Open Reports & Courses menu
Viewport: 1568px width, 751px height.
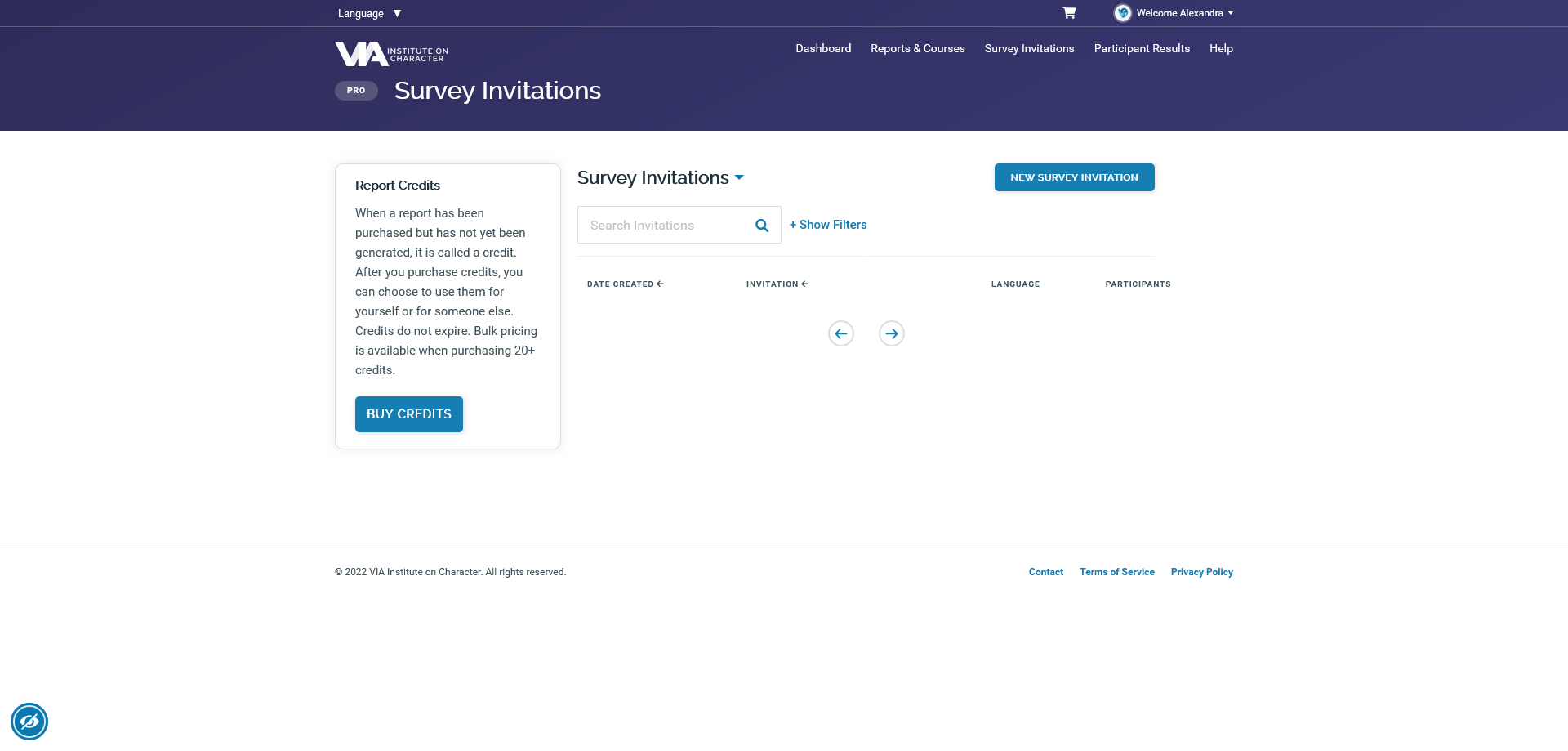click(x=918, y=49)
